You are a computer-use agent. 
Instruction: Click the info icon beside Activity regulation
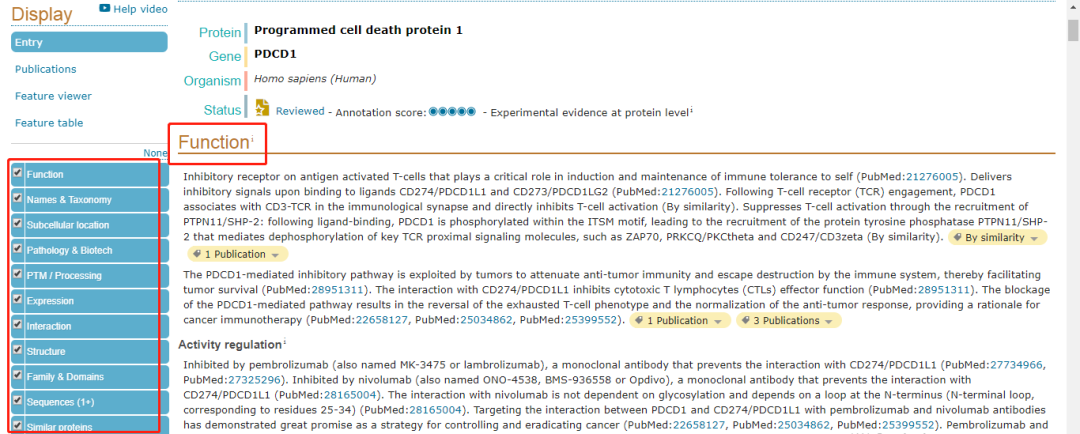pos(284,343)
